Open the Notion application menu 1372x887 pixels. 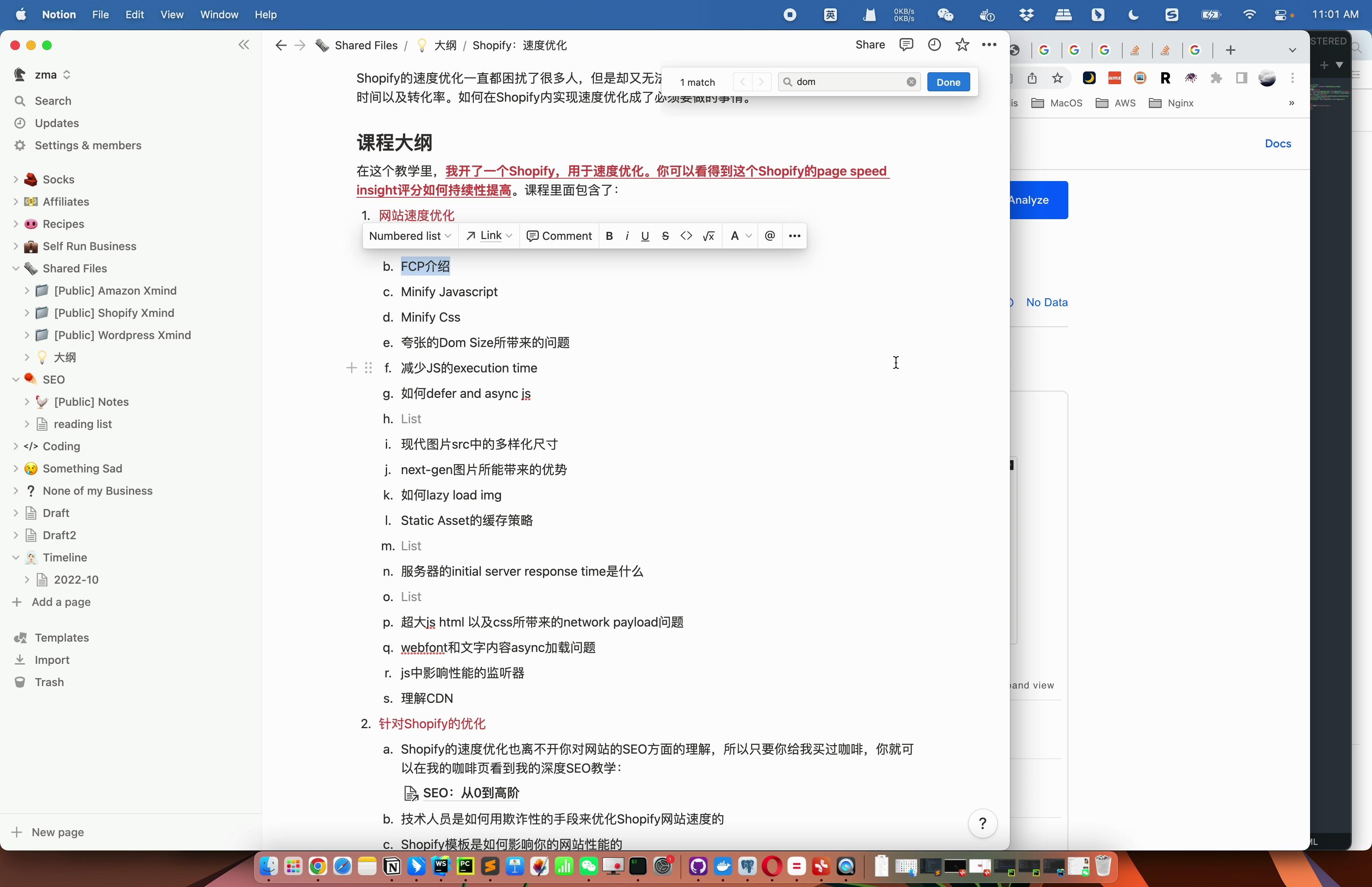[x=59, y=14]
